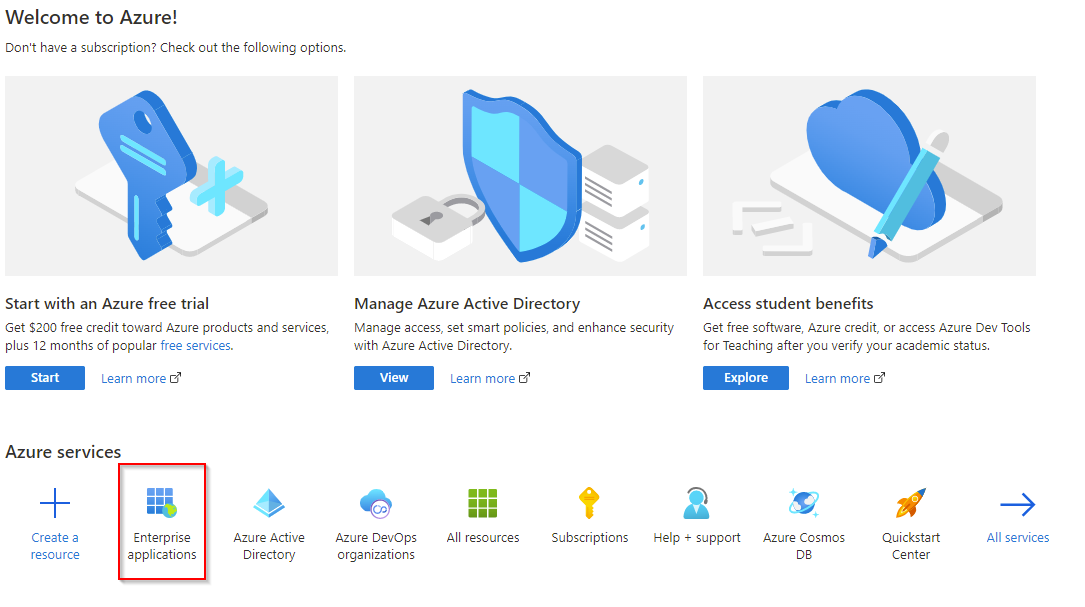Viewport: 1085px width, 607px height.
Task: Open Learn more beside the View button
Action: coord(483,377)
